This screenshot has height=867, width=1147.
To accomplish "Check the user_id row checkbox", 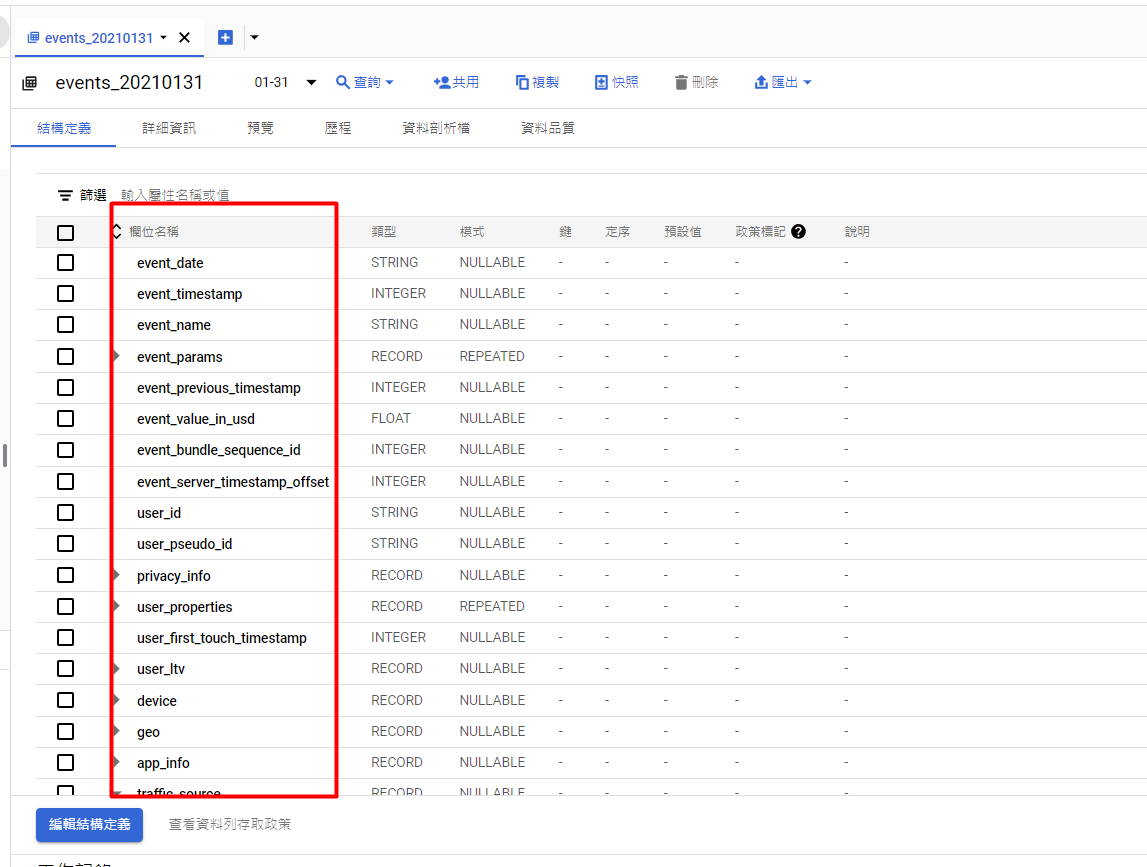I will [x=65, y=512].
